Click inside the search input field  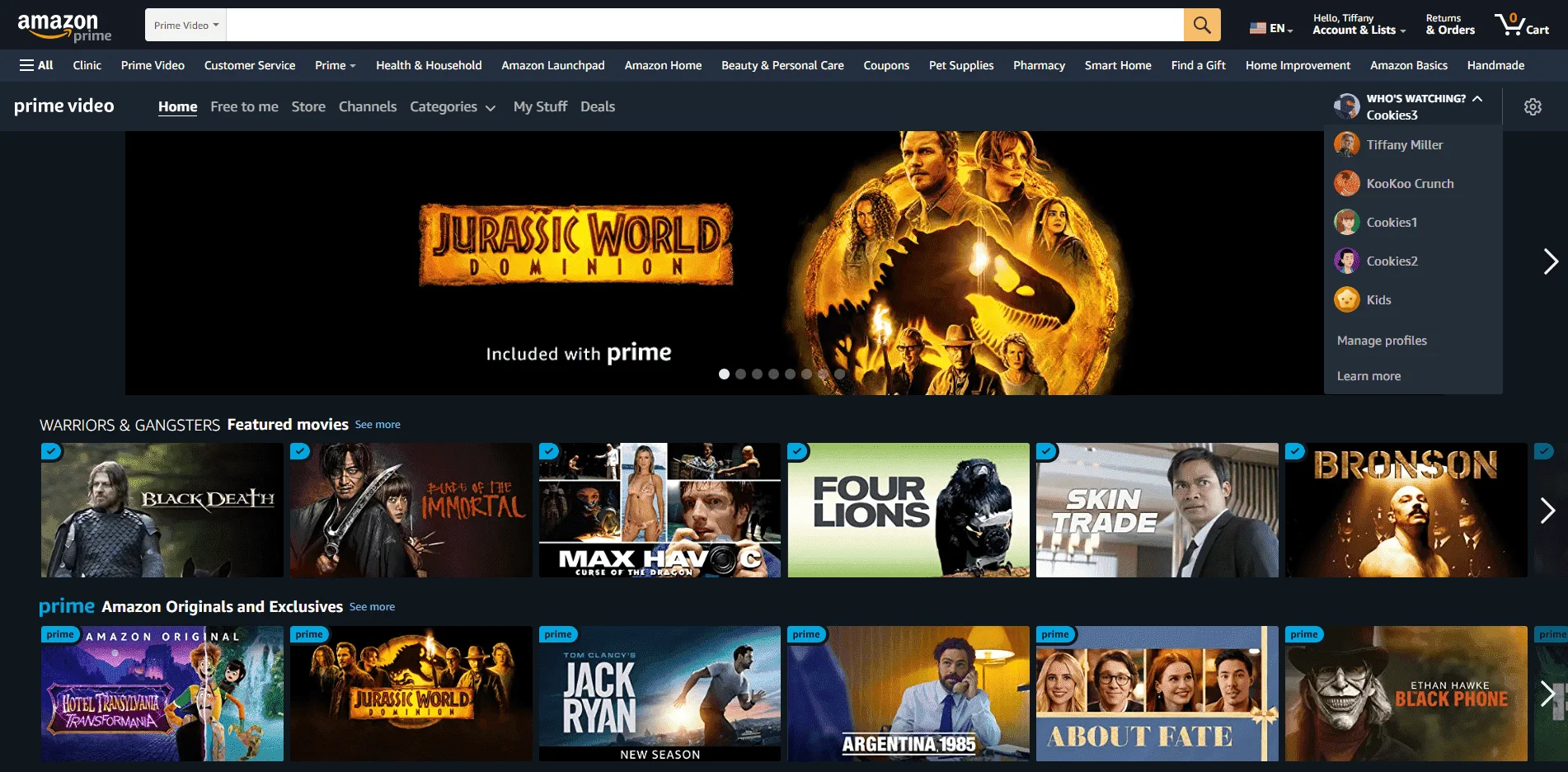pos(705,25)
